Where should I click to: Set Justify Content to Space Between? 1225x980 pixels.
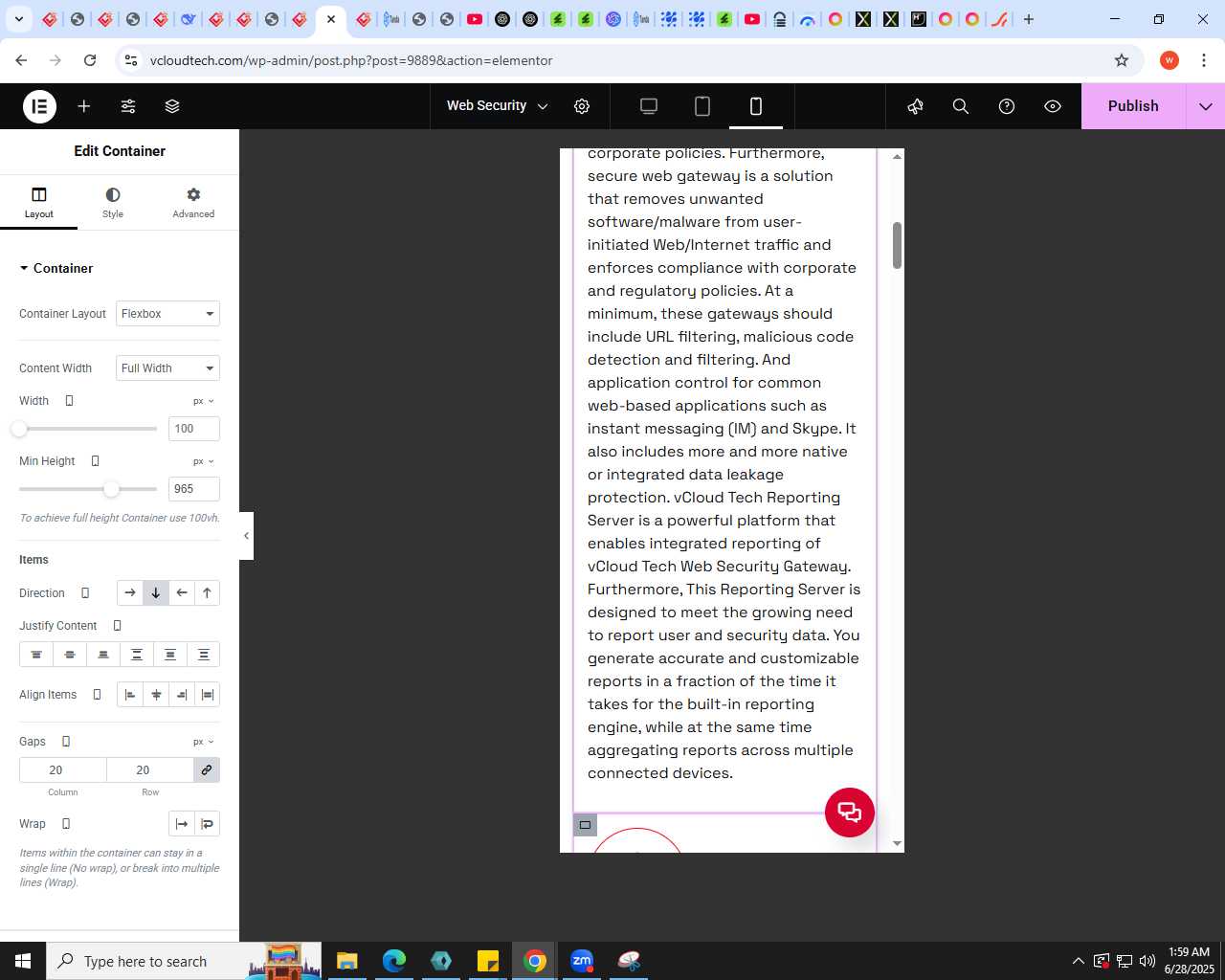point(137,655)
